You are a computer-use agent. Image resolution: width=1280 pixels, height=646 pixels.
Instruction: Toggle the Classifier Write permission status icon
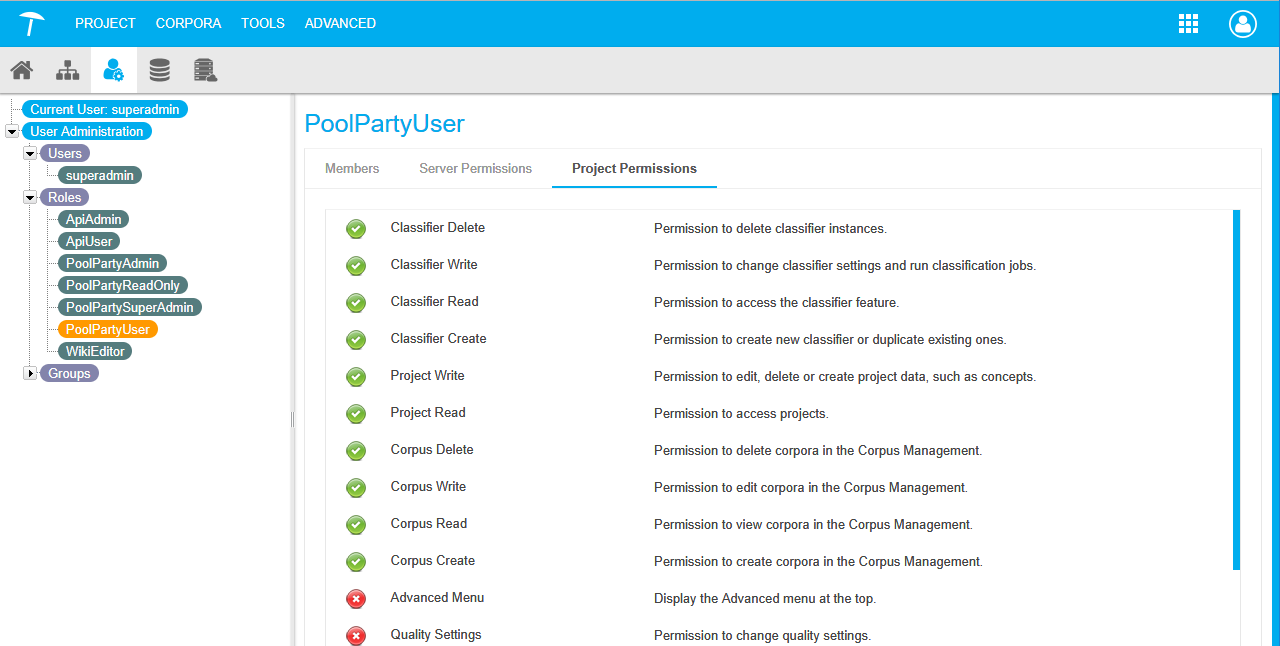(x=356, y=266)
